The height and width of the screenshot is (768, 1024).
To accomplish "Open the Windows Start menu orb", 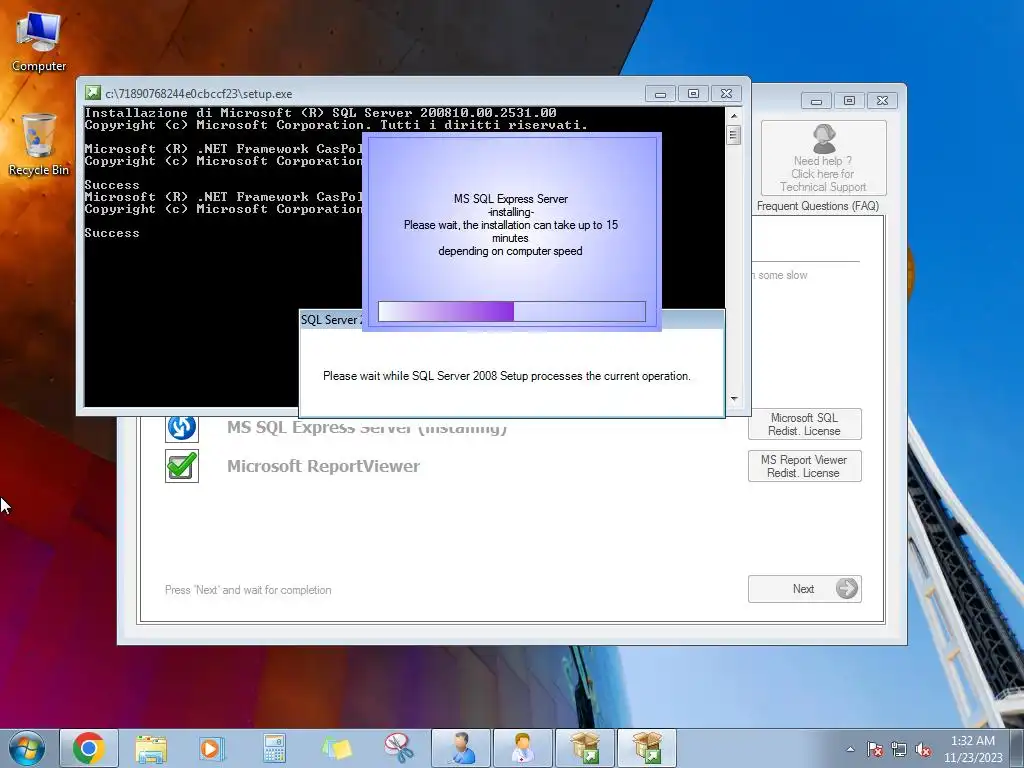I will 27,748.
